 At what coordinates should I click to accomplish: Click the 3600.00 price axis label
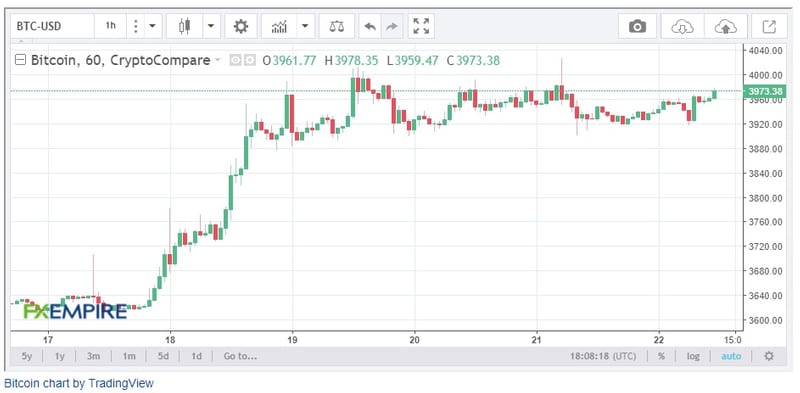pos(766,320)
